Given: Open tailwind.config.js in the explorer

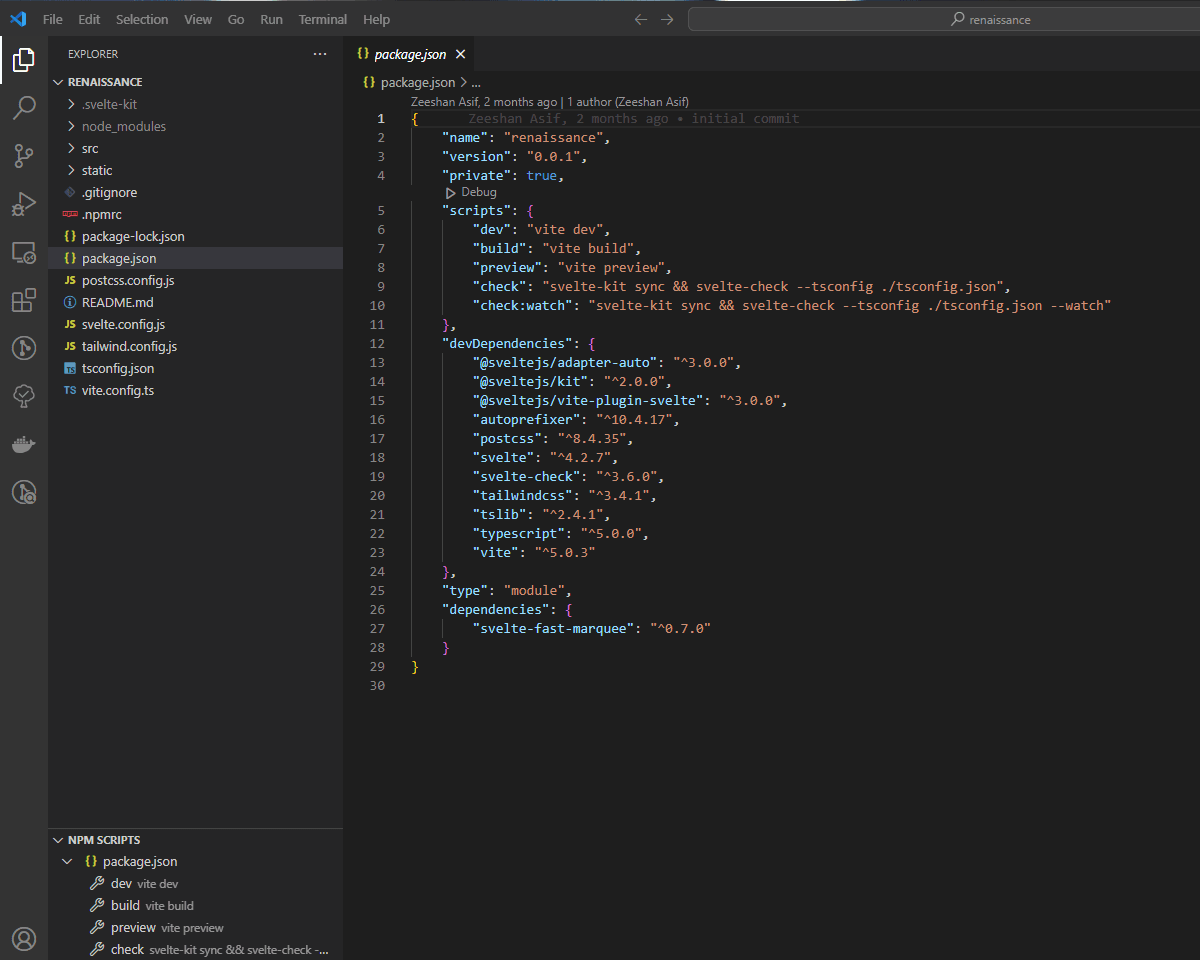Looking at the screenshot, I should [x=129, y=346].
